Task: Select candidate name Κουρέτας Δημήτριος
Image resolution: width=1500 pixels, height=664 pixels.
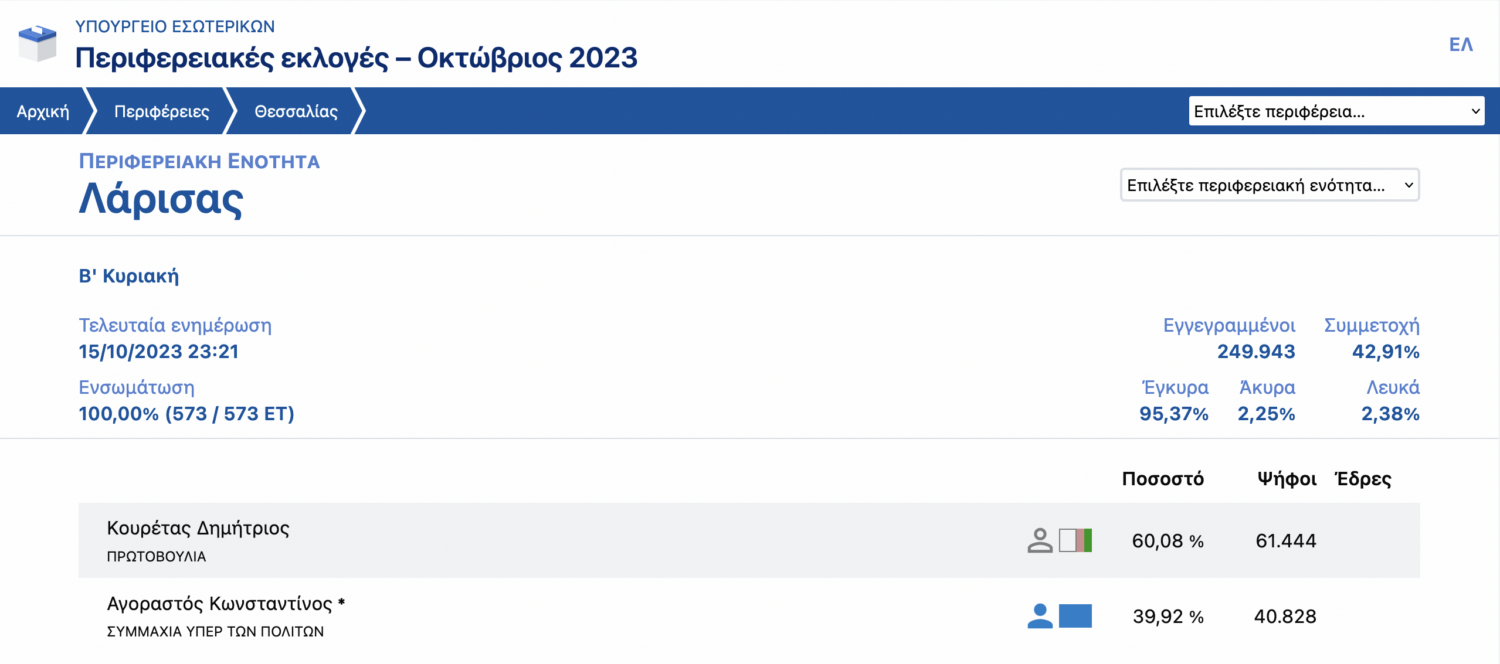Action: tap(198, 528)
